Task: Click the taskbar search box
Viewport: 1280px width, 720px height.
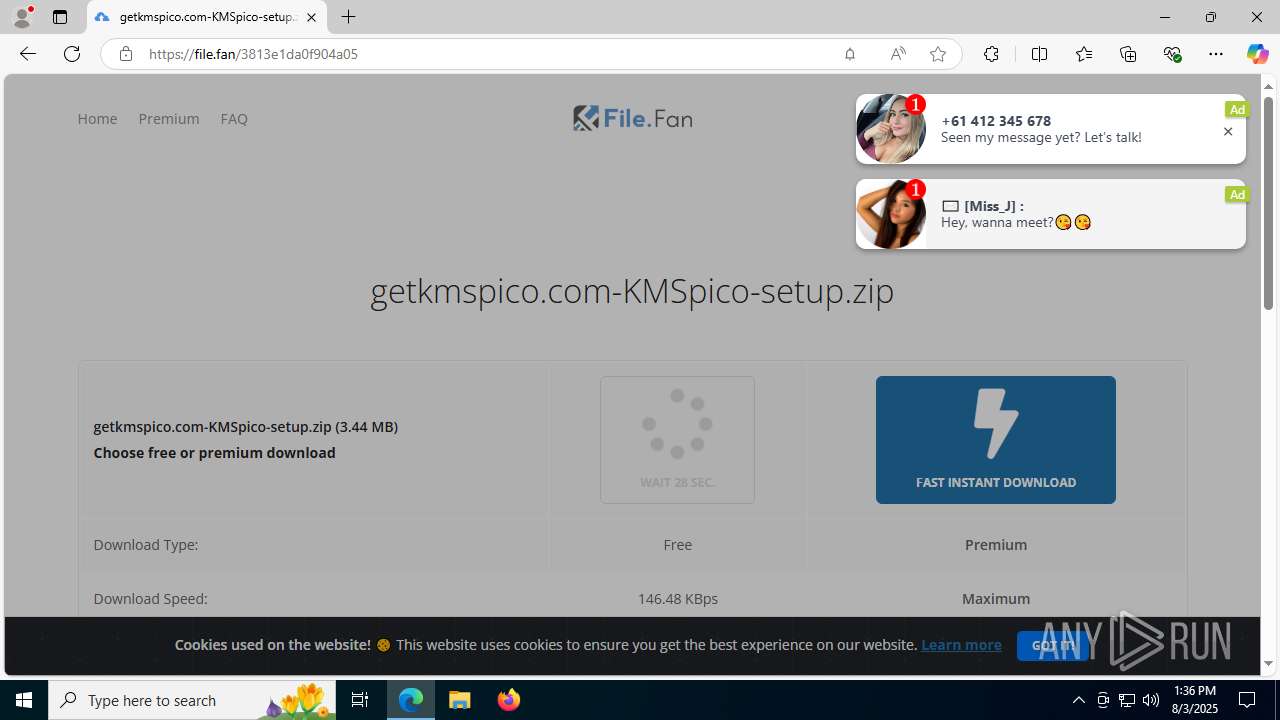Action: (192, 700)
